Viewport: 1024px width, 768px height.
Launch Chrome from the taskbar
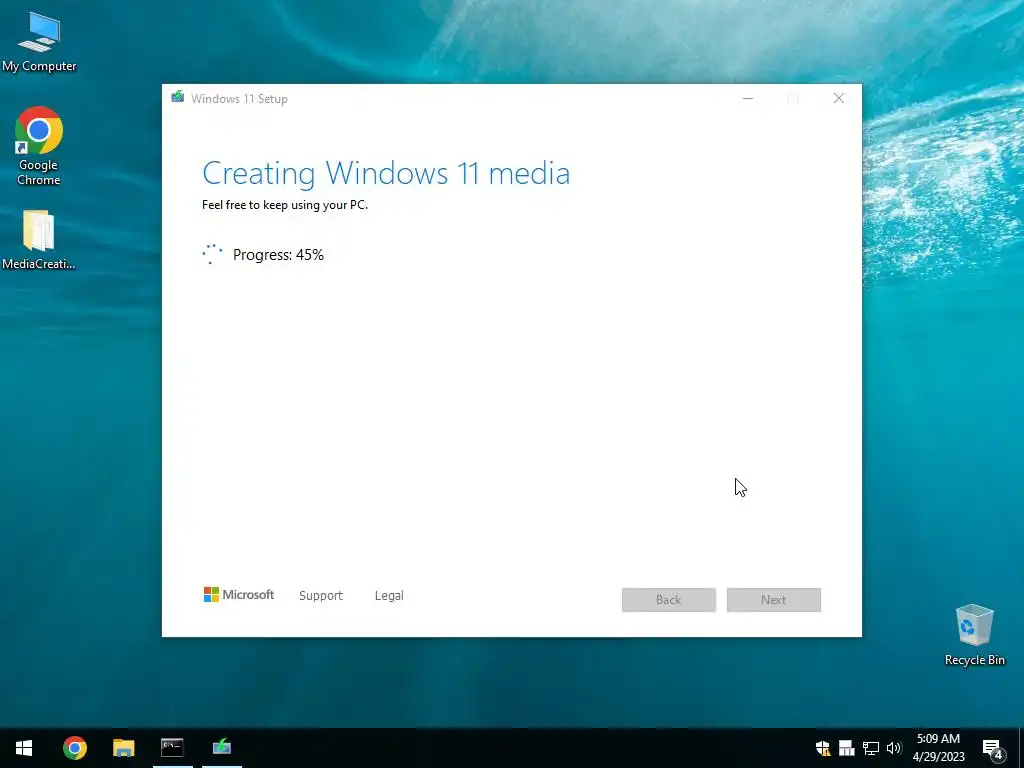[74, 748]
